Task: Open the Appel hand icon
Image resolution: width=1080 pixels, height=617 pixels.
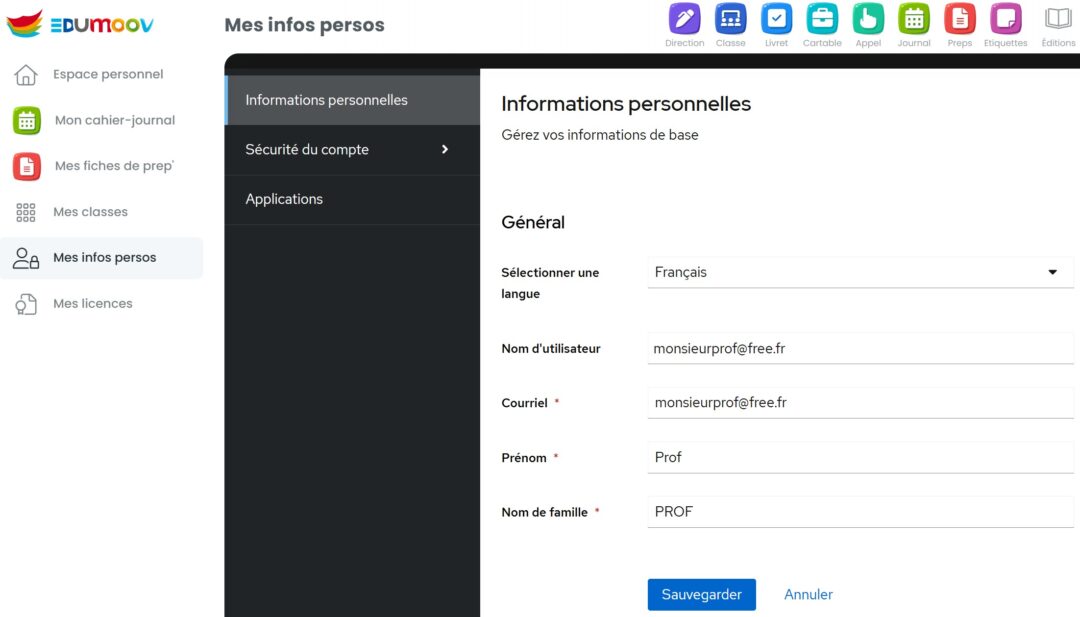Action: pos(868,19)
